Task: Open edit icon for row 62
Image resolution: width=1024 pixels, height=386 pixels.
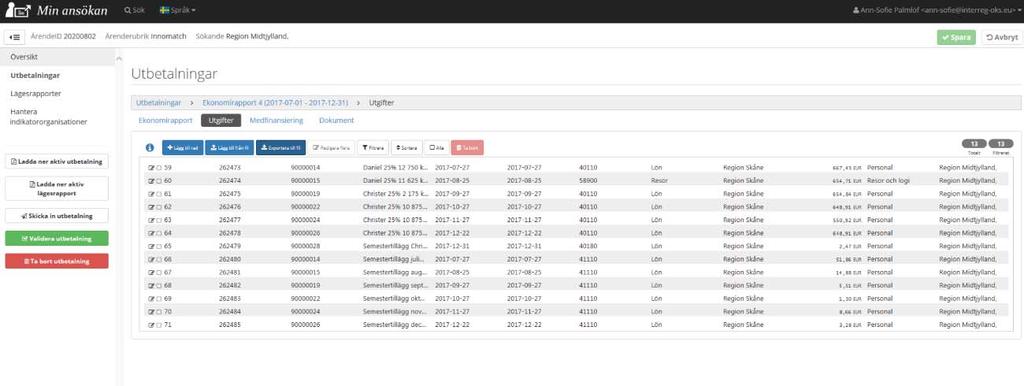Action: click(152, 207)
